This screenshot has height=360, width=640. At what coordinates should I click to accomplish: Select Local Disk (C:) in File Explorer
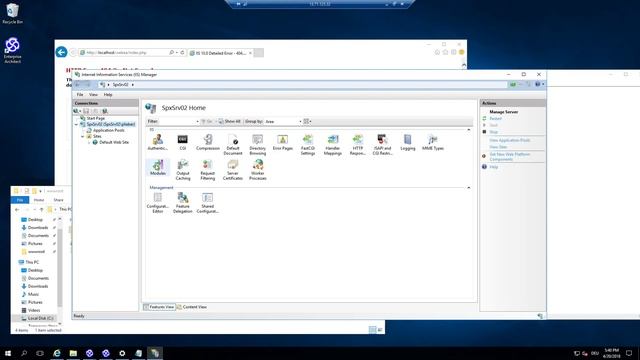coord(40,318)
